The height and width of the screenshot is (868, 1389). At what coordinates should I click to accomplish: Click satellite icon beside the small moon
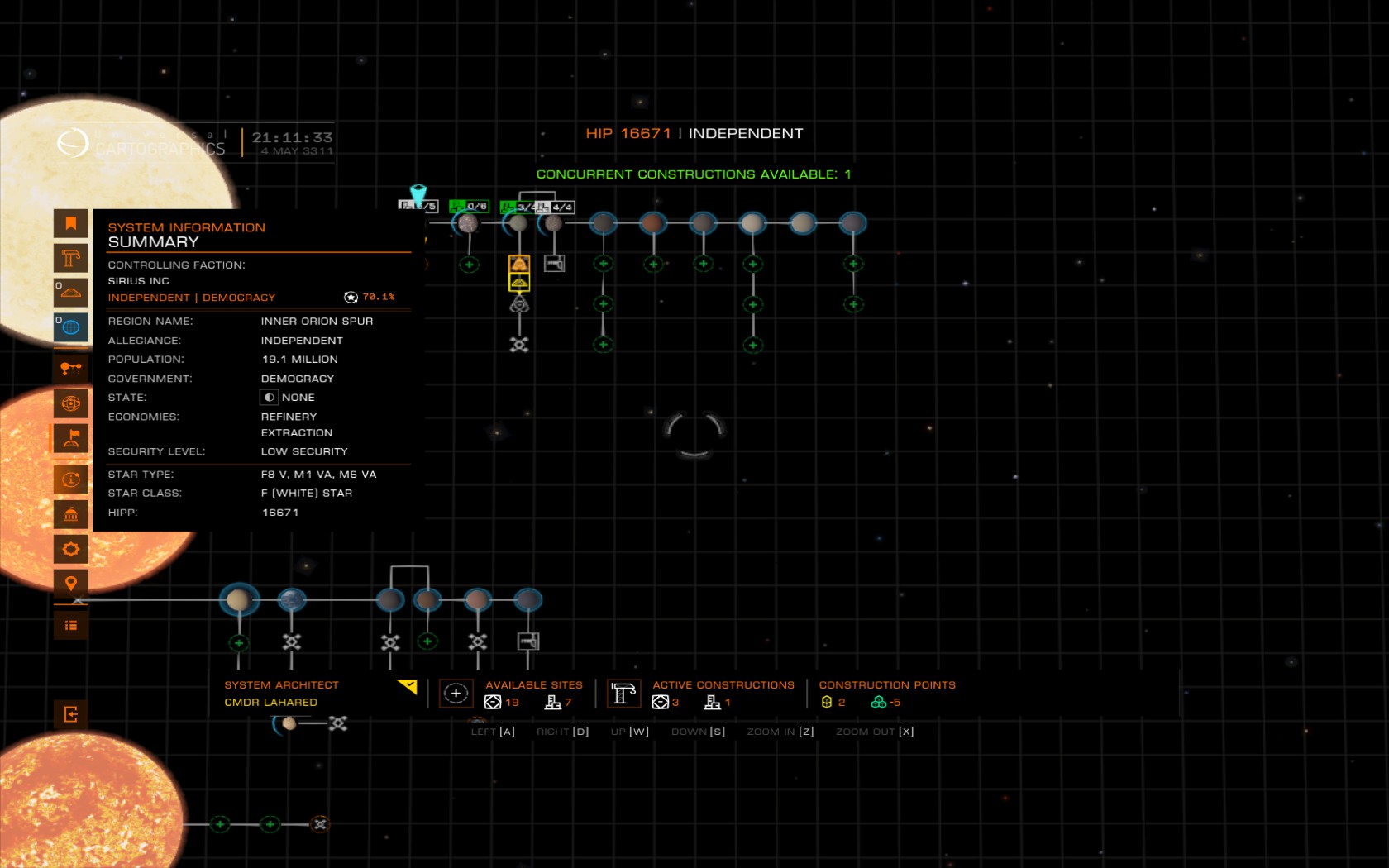pos(337,724)
